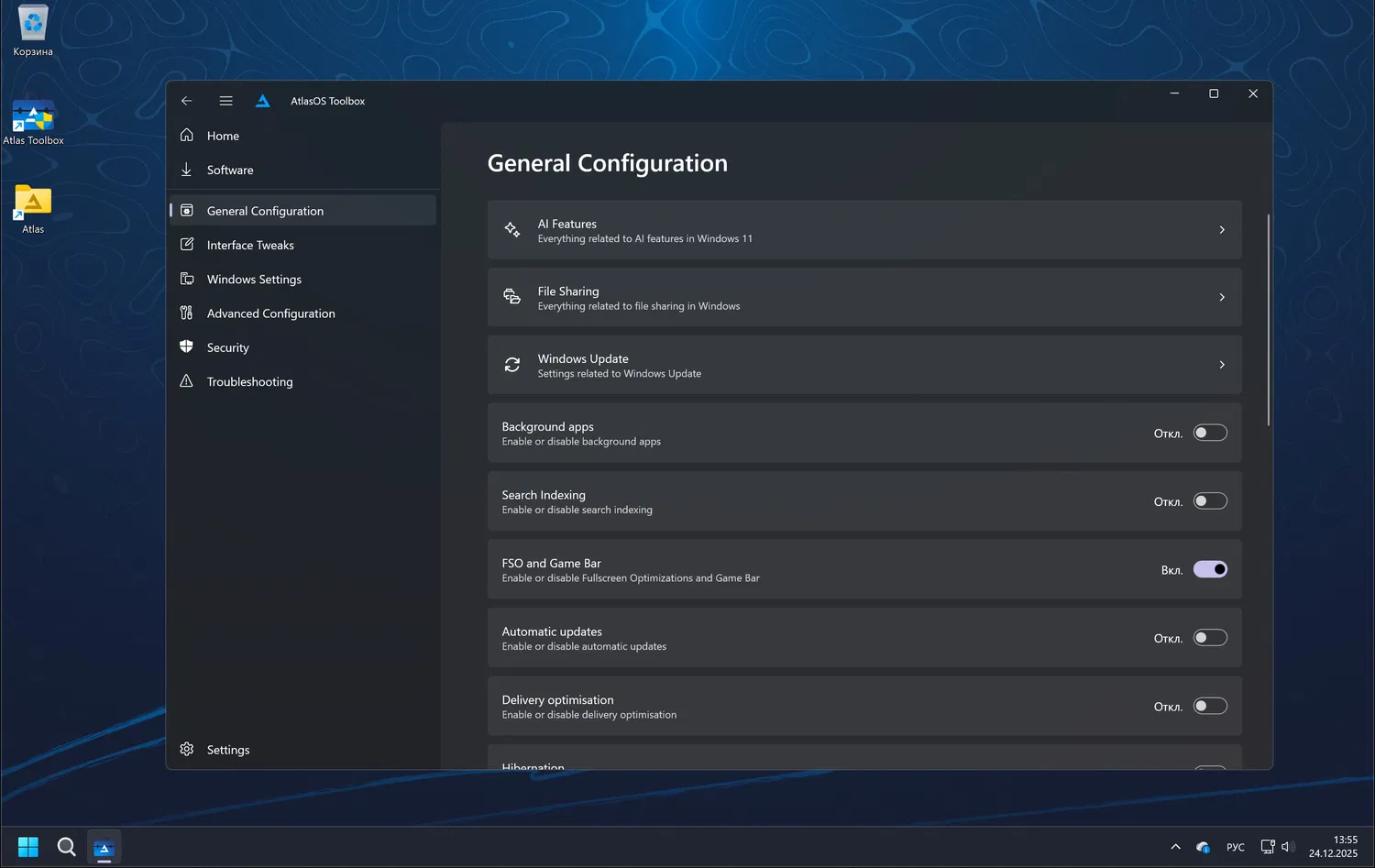Image resolution: width=1375 pixels, height=868 pixels.
Task: Click the back arrow in AtlasOS Toolbox
Action: pos(187,101)
